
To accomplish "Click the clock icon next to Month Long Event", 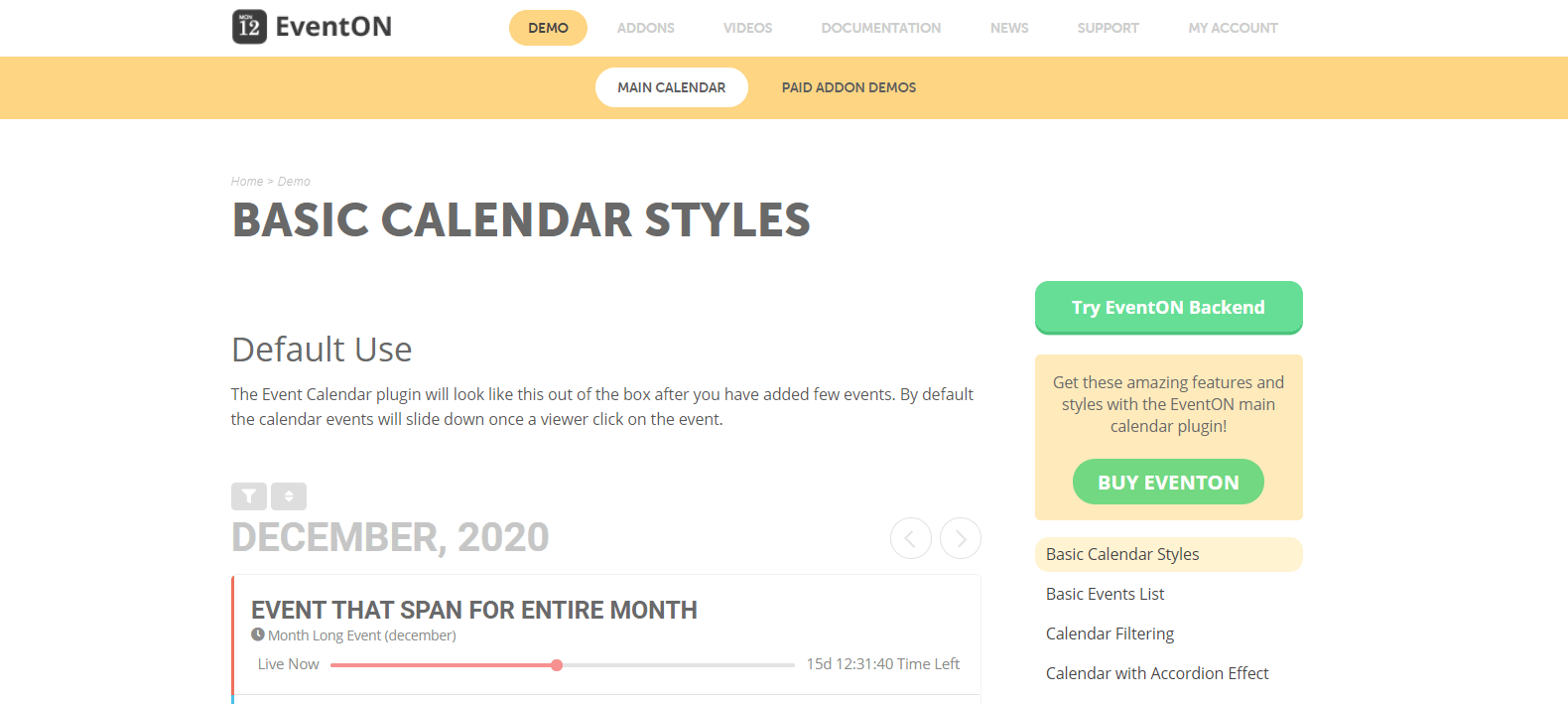I will tap(257, 634).
